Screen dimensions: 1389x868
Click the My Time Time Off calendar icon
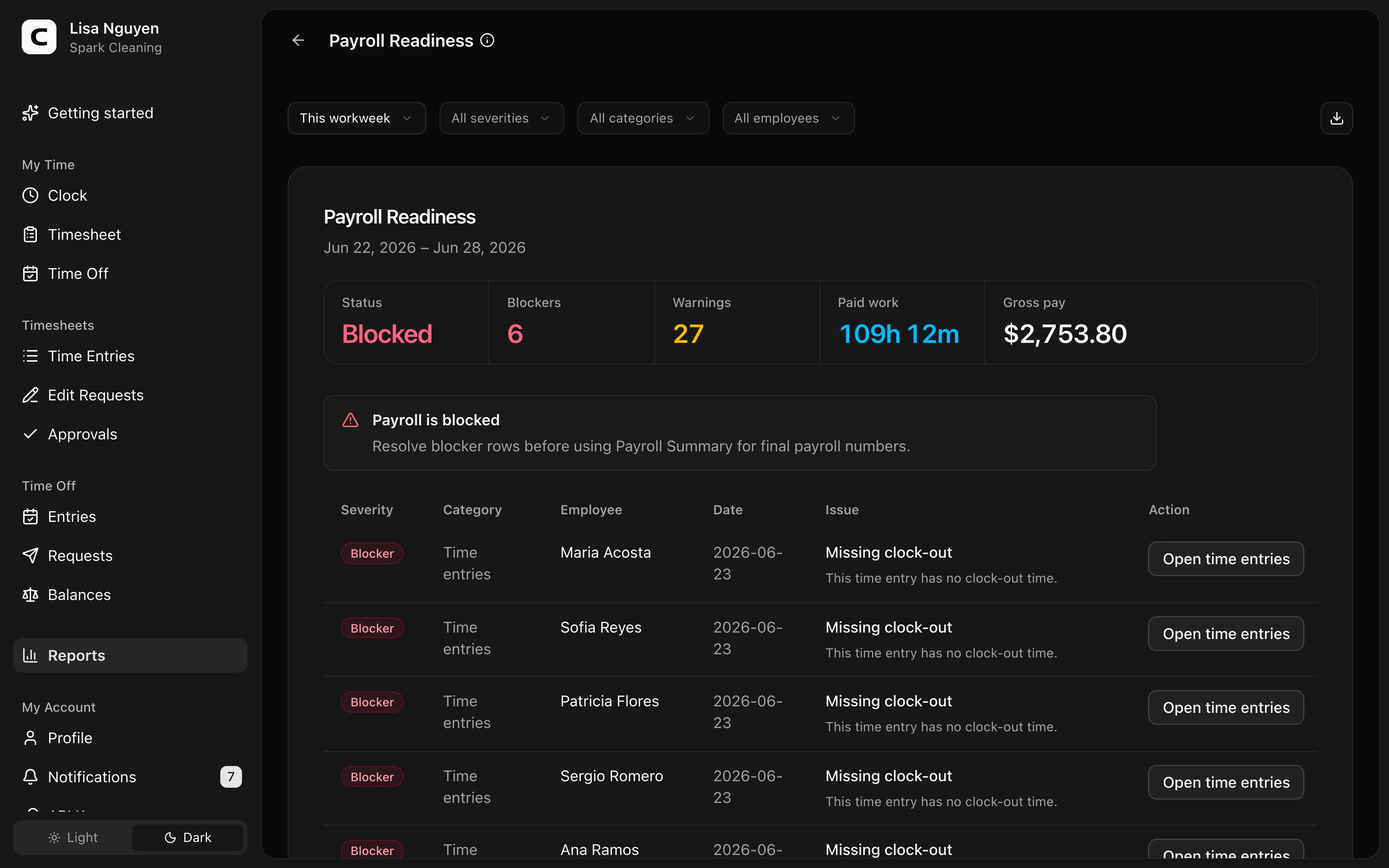click(30, 274)
